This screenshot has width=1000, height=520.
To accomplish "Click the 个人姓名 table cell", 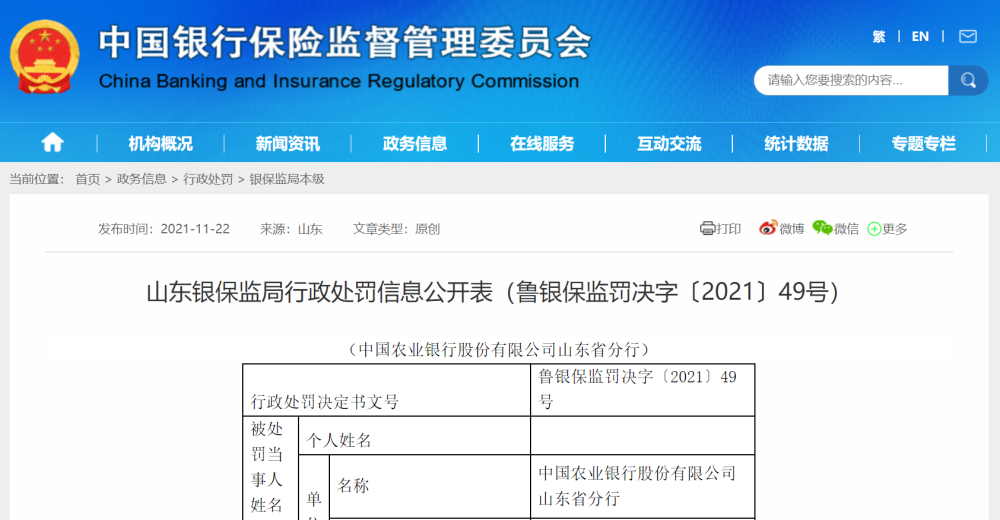I will 414,436.
